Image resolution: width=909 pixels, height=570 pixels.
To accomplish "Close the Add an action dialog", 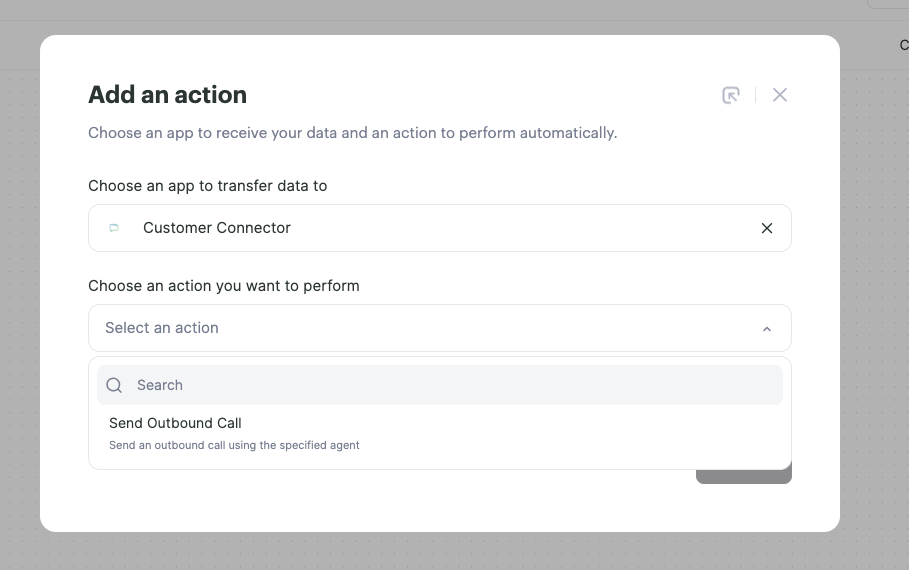I will point(780,95).
